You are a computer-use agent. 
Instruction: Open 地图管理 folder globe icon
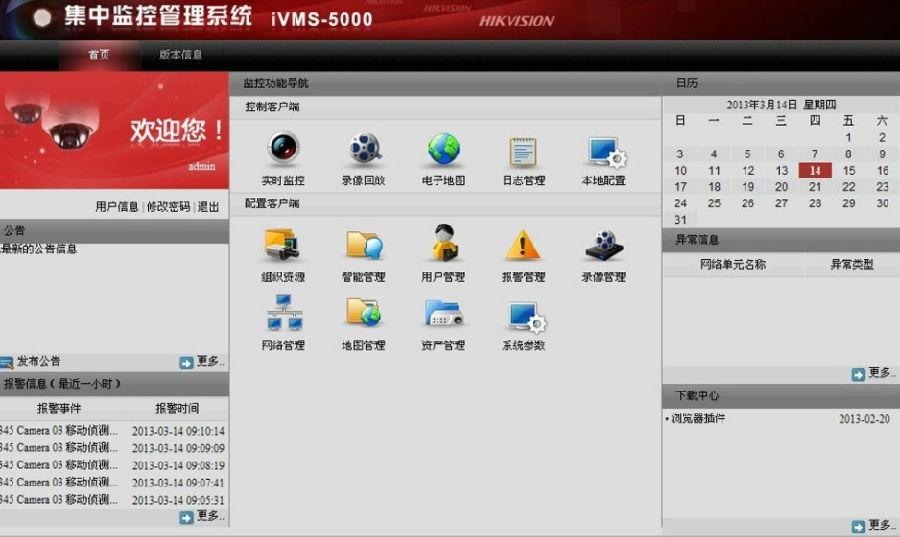[364, 313]
